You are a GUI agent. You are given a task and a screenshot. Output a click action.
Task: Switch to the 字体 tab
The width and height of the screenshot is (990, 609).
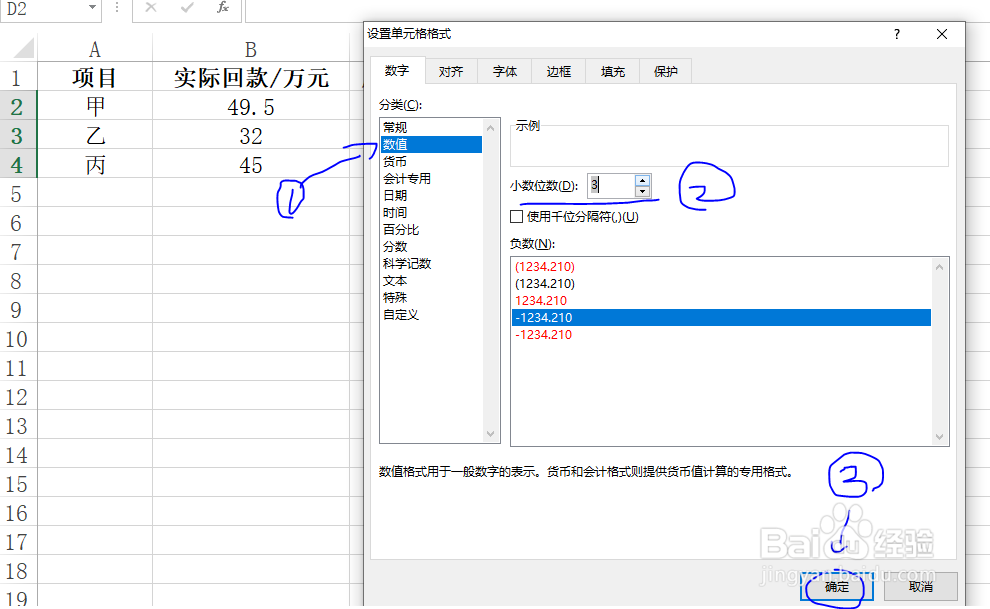pyautogui.click(x=505, y=71)
